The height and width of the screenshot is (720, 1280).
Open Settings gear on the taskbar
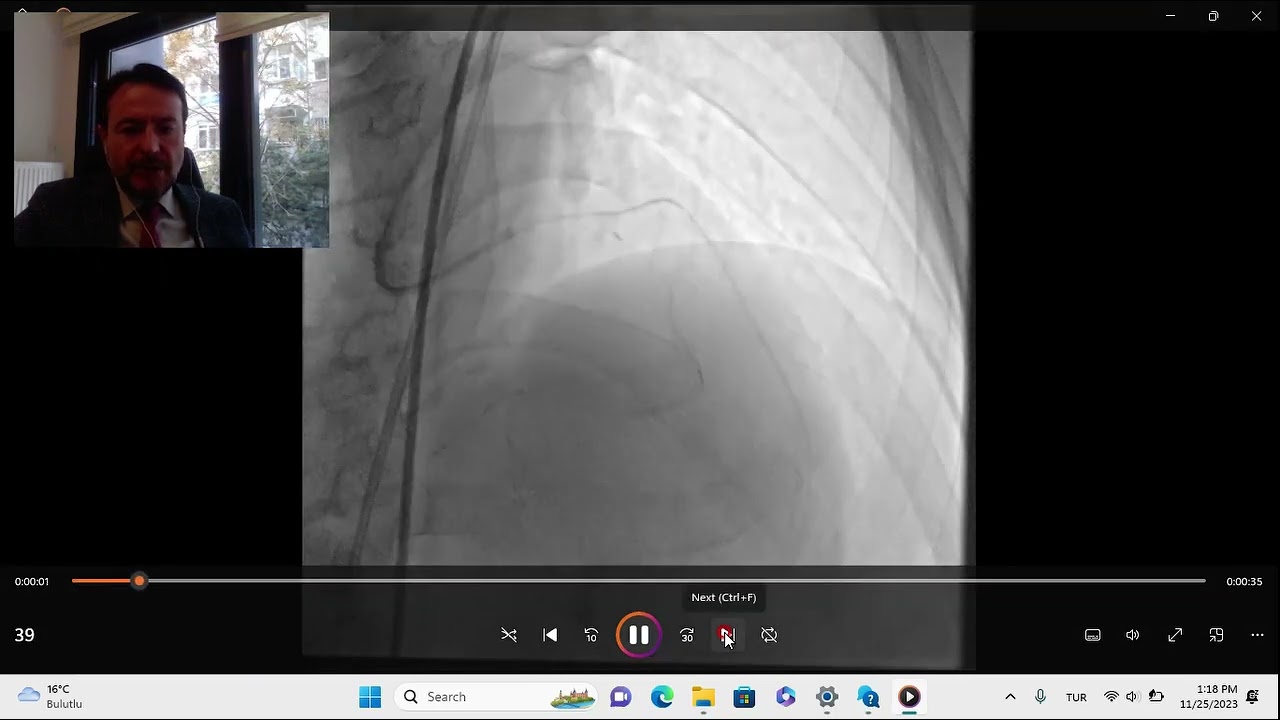pyautogui.click(x=827, y=697)
